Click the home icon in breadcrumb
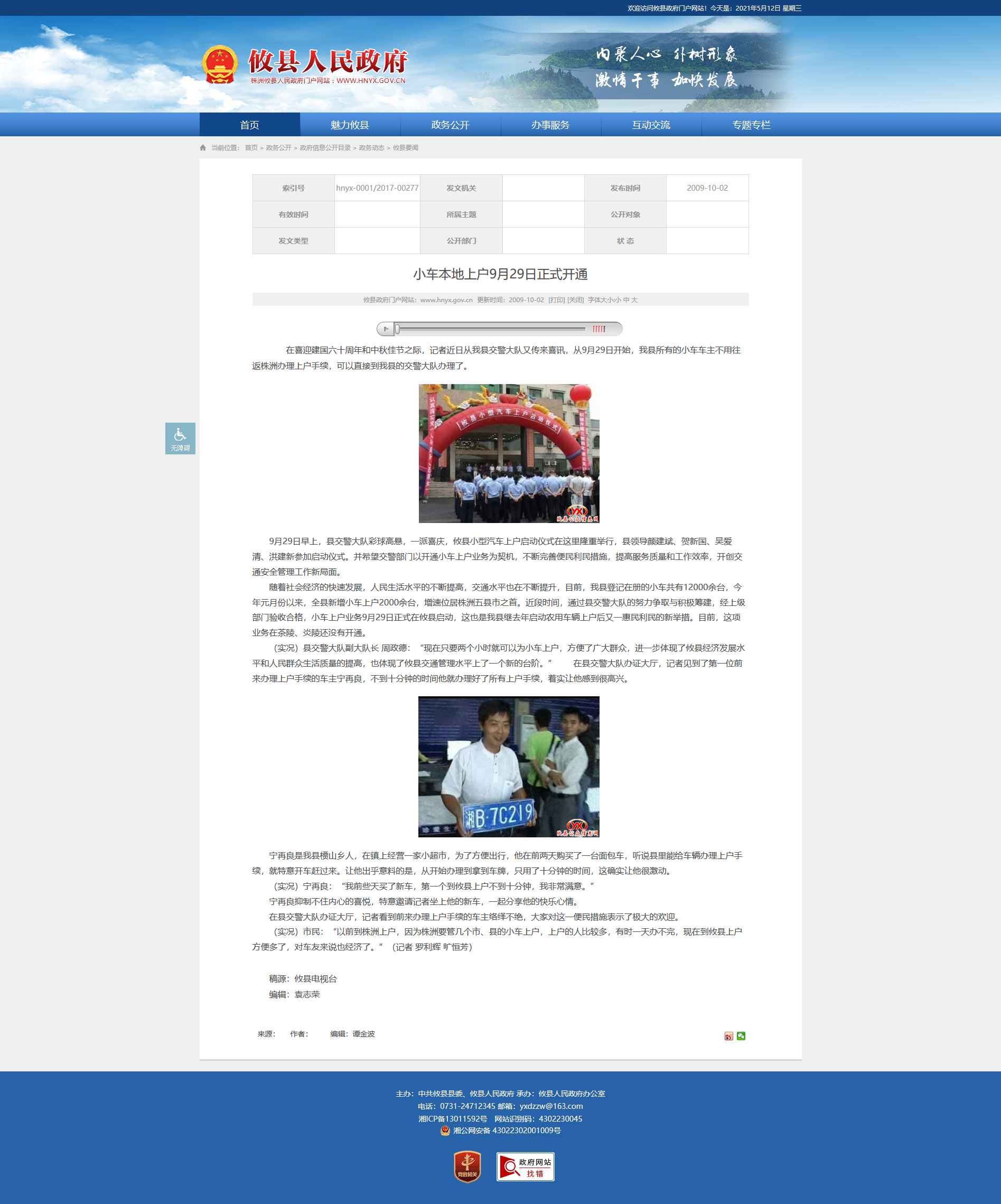1001x1204 pixels. tap(203, 148)
